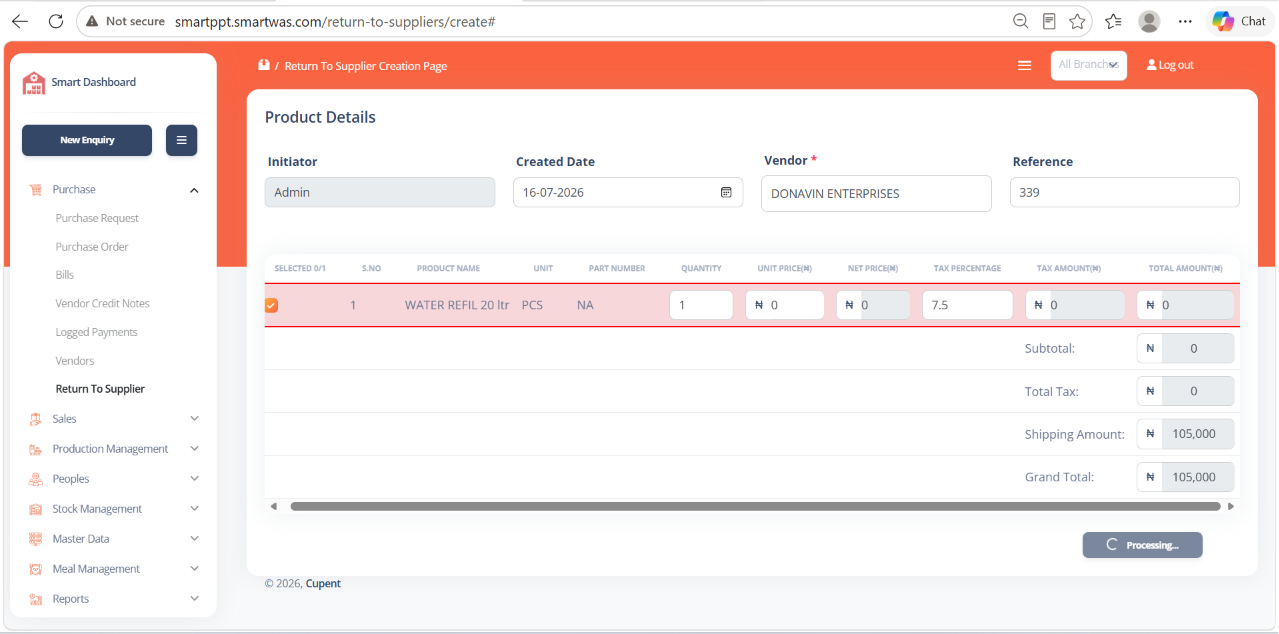Collapse the Purchase menu chevron
Screen dimensions: 1279x634
click(x=194, y=190)
